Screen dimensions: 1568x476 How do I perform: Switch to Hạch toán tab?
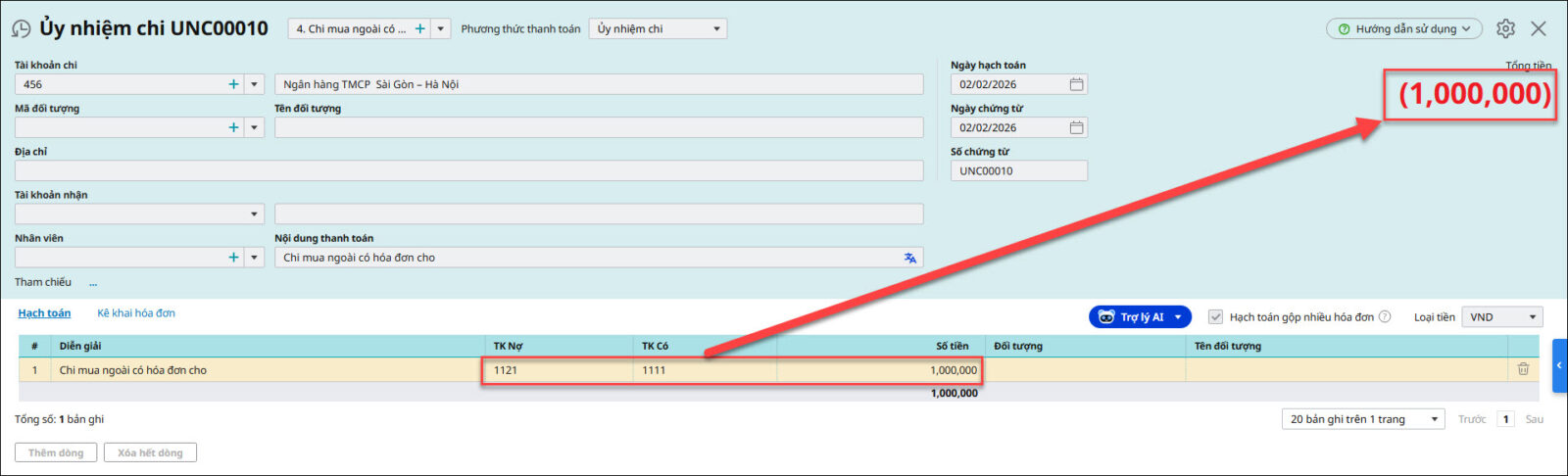coord(44,313)
